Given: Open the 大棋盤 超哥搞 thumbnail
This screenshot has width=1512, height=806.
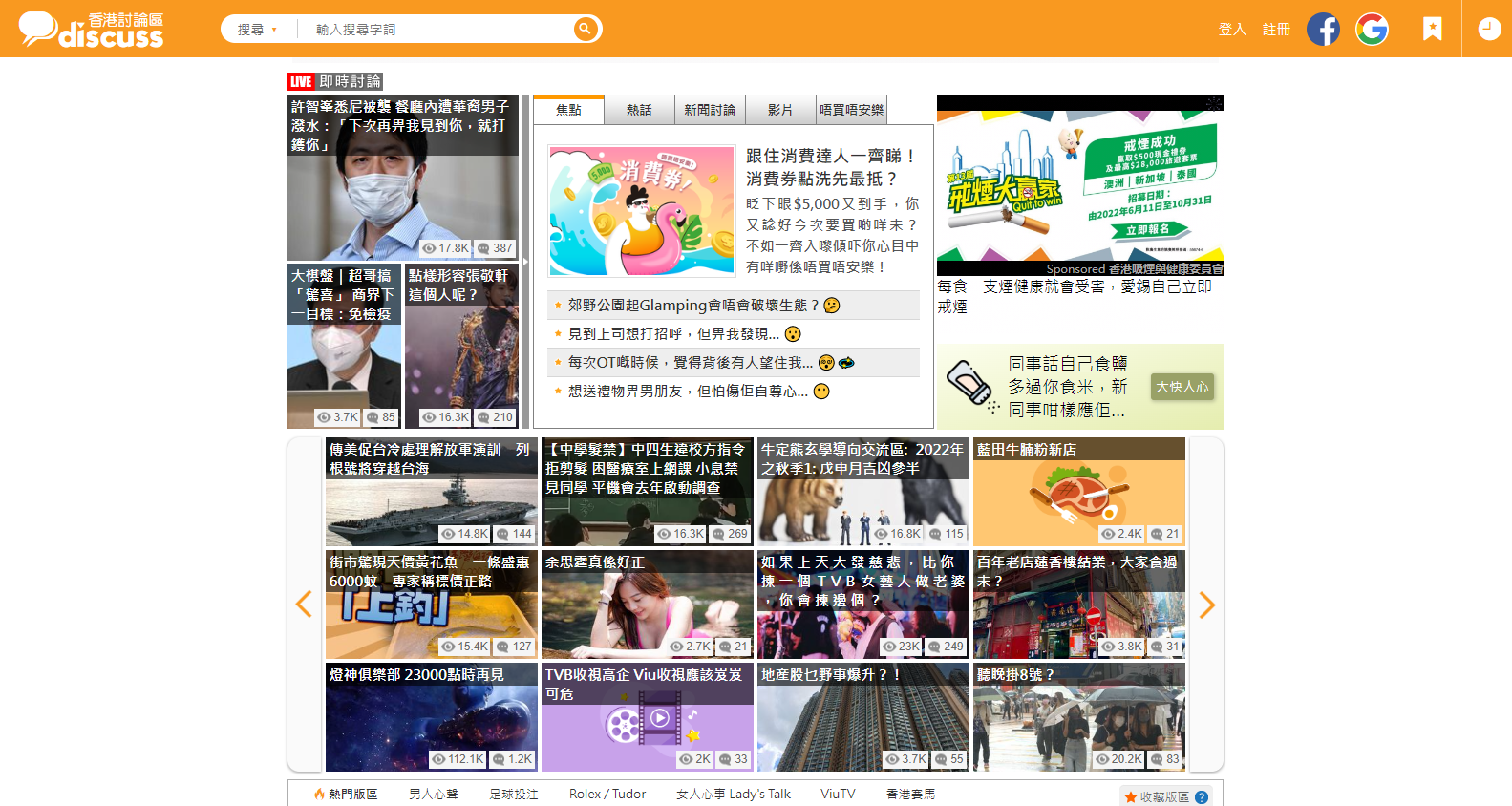Looking at the screenshot, I should point(344,346).
